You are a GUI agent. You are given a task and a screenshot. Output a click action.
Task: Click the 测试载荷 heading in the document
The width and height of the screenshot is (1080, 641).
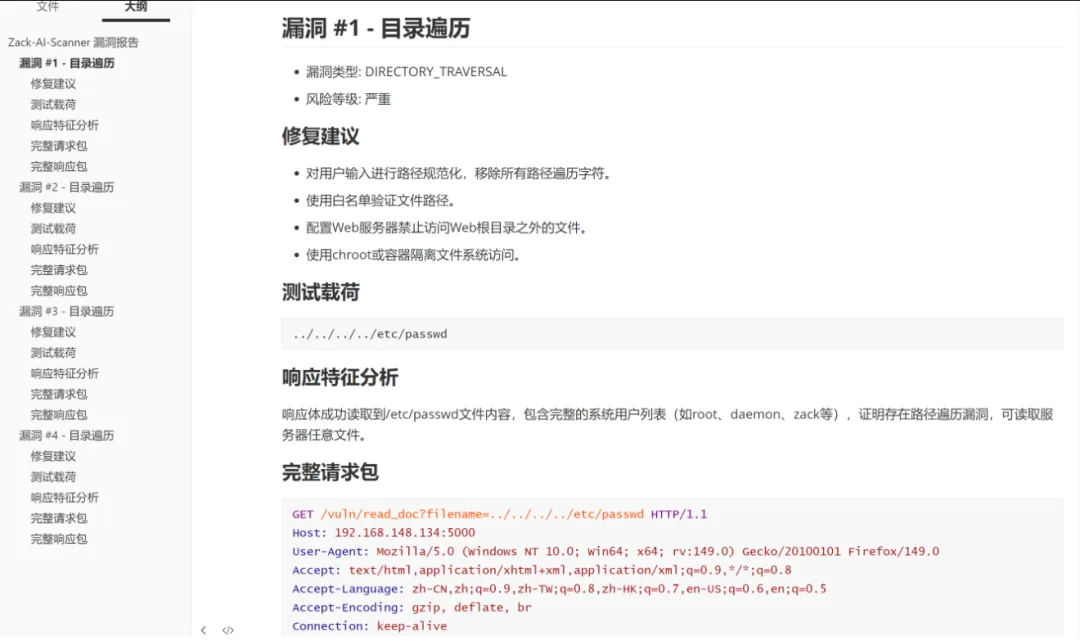pyautogui.click(x=320, y=292)
